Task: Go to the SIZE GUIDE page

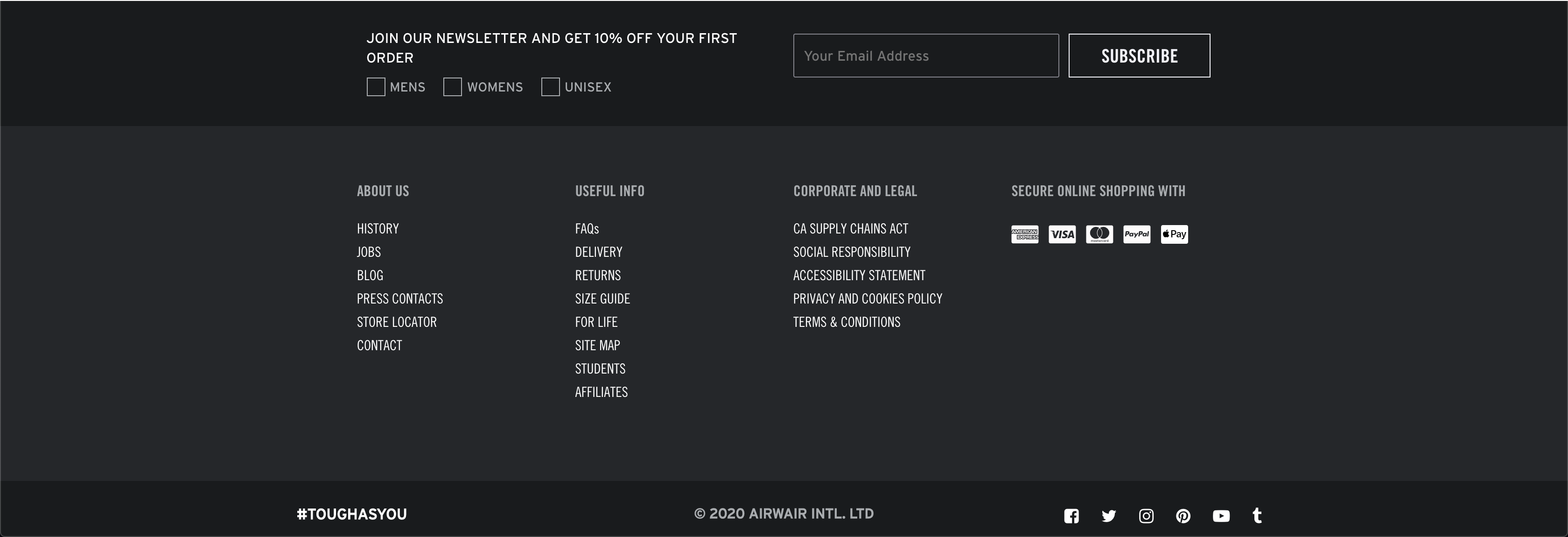Action: click(x=602, y=299)
